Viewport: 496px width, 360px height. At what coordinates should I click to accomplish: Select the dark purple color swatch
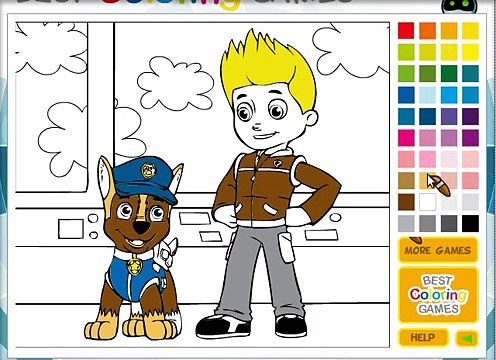coord(470,116)
